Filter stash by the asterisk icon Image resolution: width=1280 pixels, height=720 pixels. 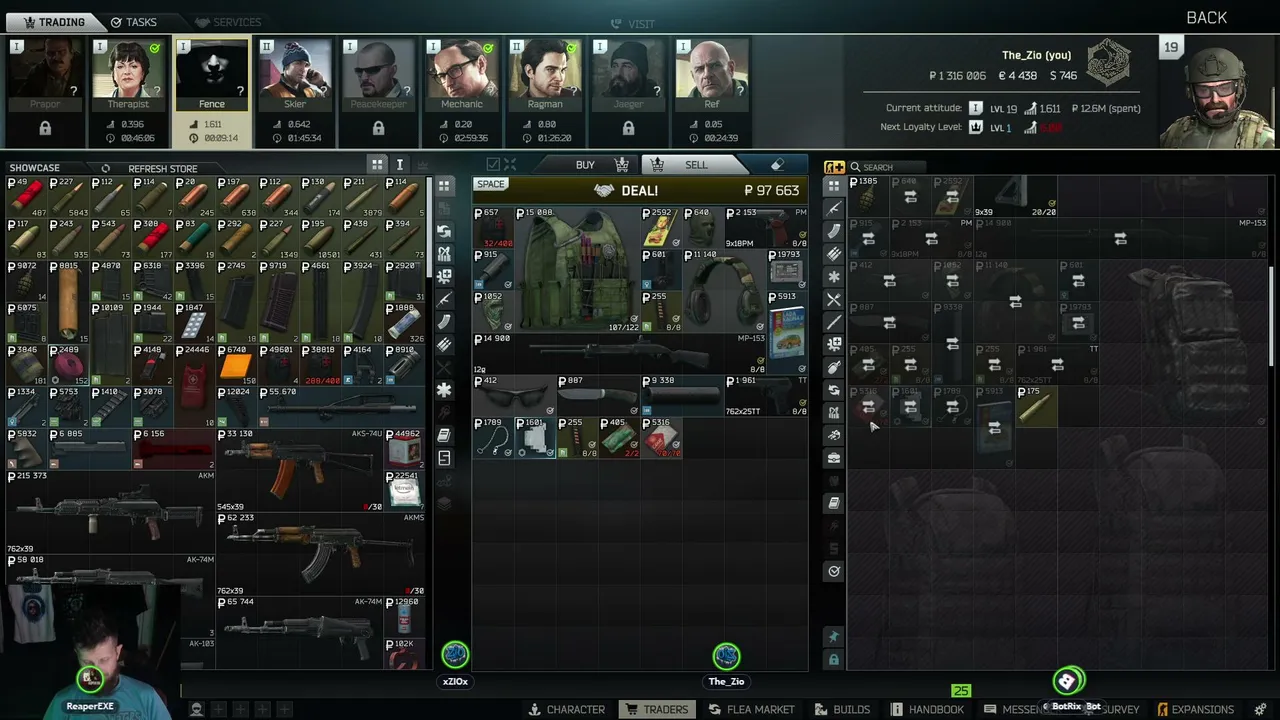[x=834, y=277]
